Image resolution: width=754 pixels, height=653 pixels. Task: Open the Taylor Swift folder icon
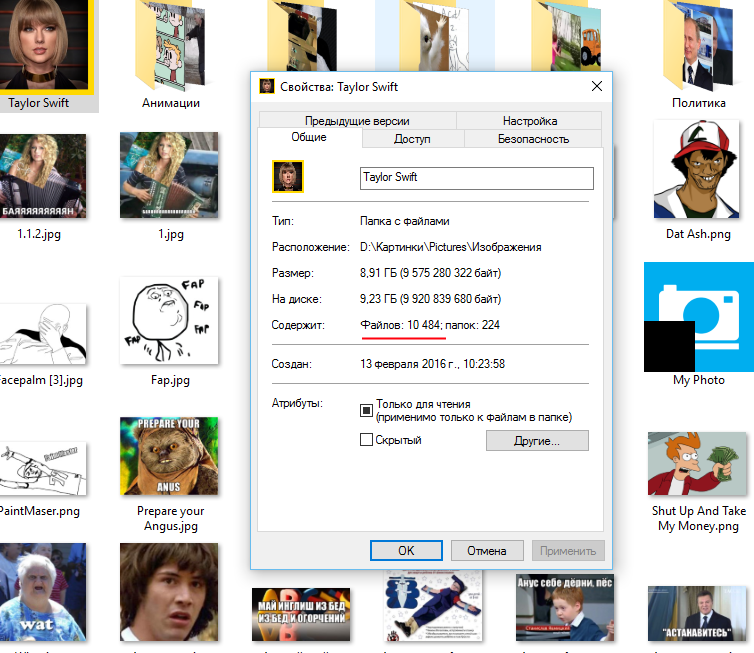[x=47, y=45]
